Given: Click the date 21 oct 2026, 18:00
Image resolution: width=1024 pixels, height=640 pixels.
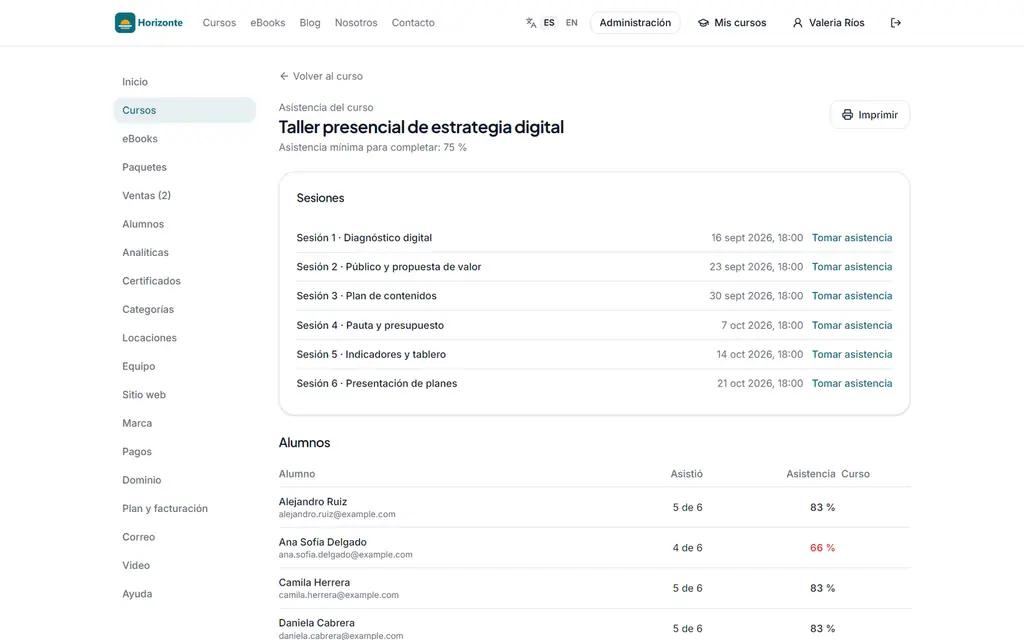Looking at the screenshot, I should tap(760, 383).
